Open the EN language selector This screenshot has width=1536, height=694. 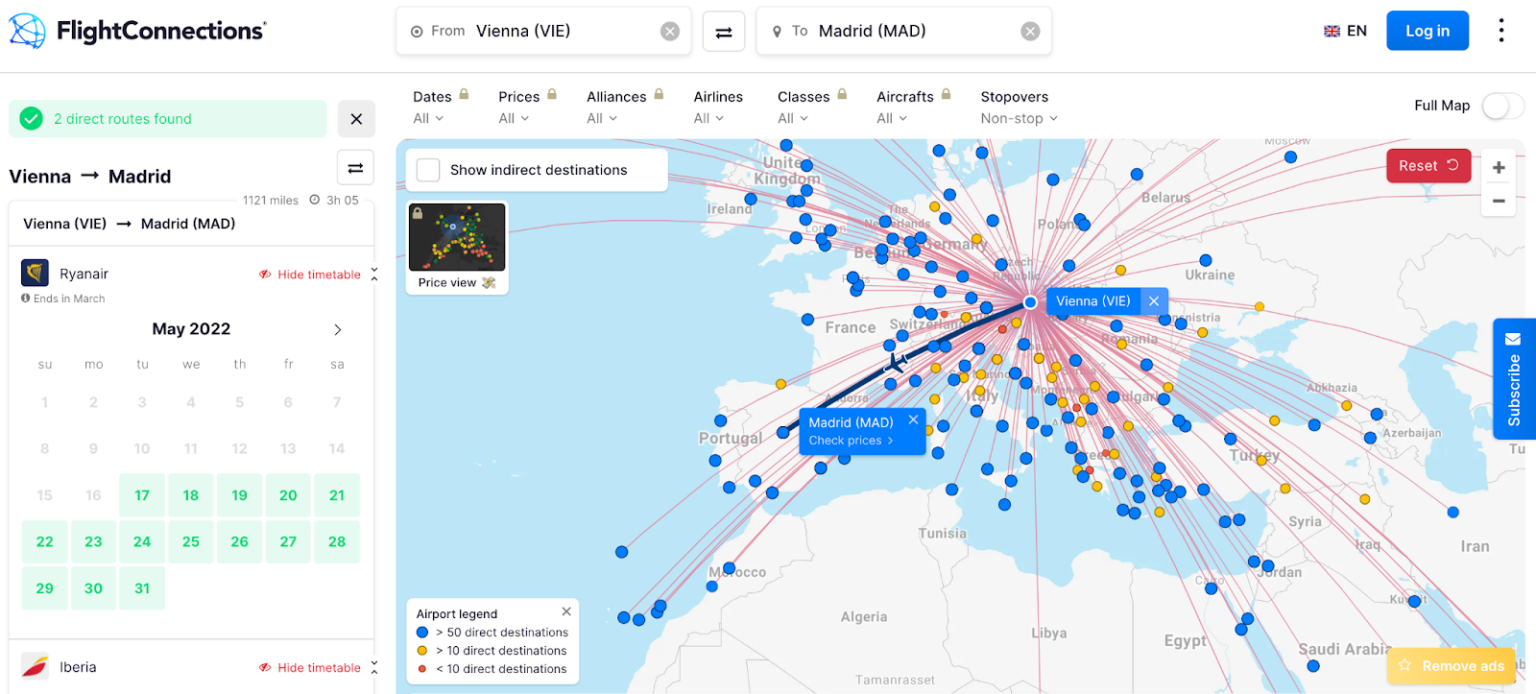1345,30
